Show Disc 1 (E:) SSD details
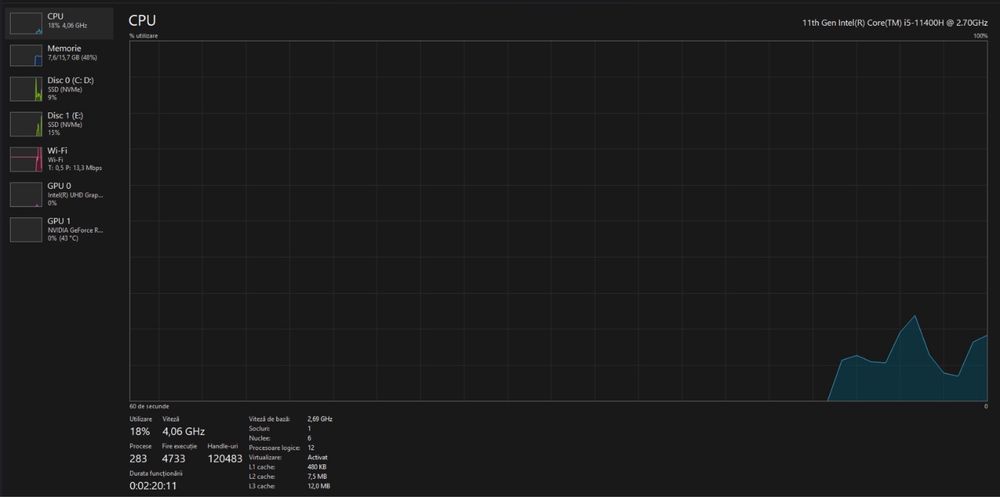 click(x=59, y=124)
